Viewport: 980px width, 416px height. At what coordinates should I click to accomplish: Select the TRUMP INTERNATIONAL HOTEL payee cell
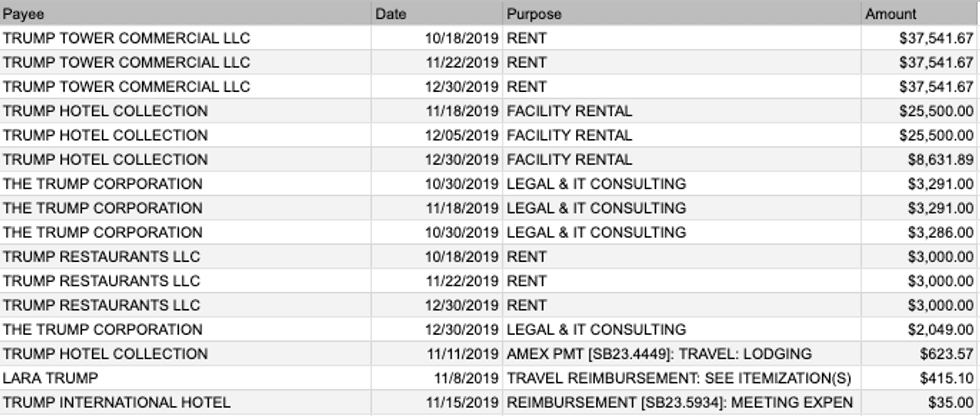[186, 402]
